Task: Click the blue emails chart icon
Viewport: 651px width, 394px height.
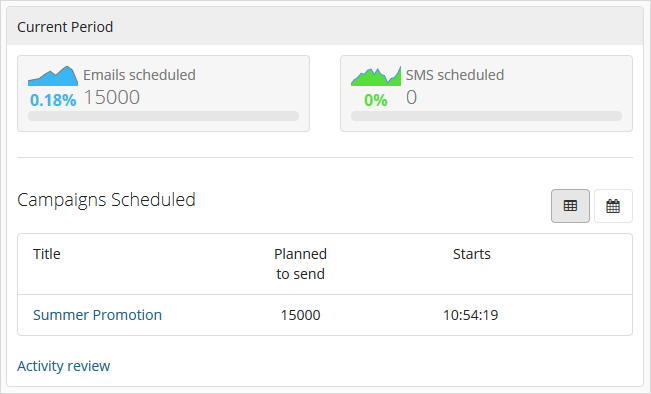Action: (53, 76)
